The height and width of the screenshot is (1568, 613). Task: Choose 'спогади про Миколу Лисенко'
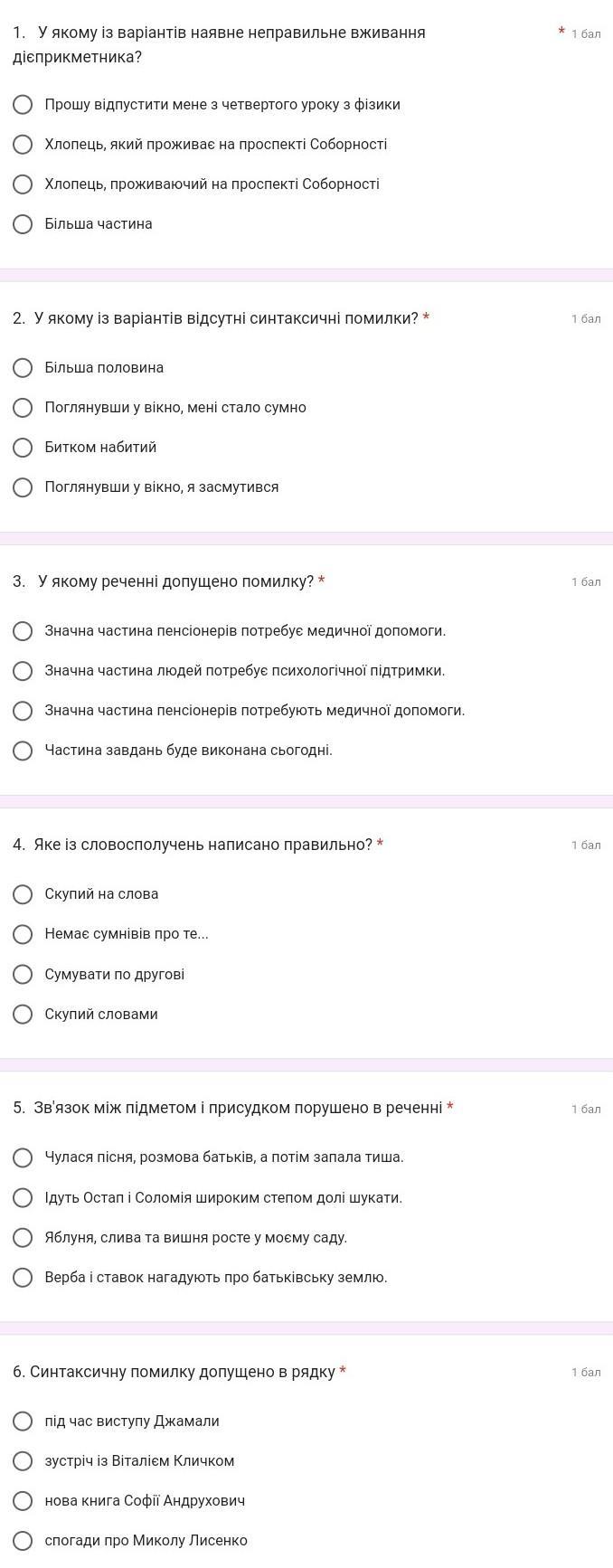tap(24, 1541)
